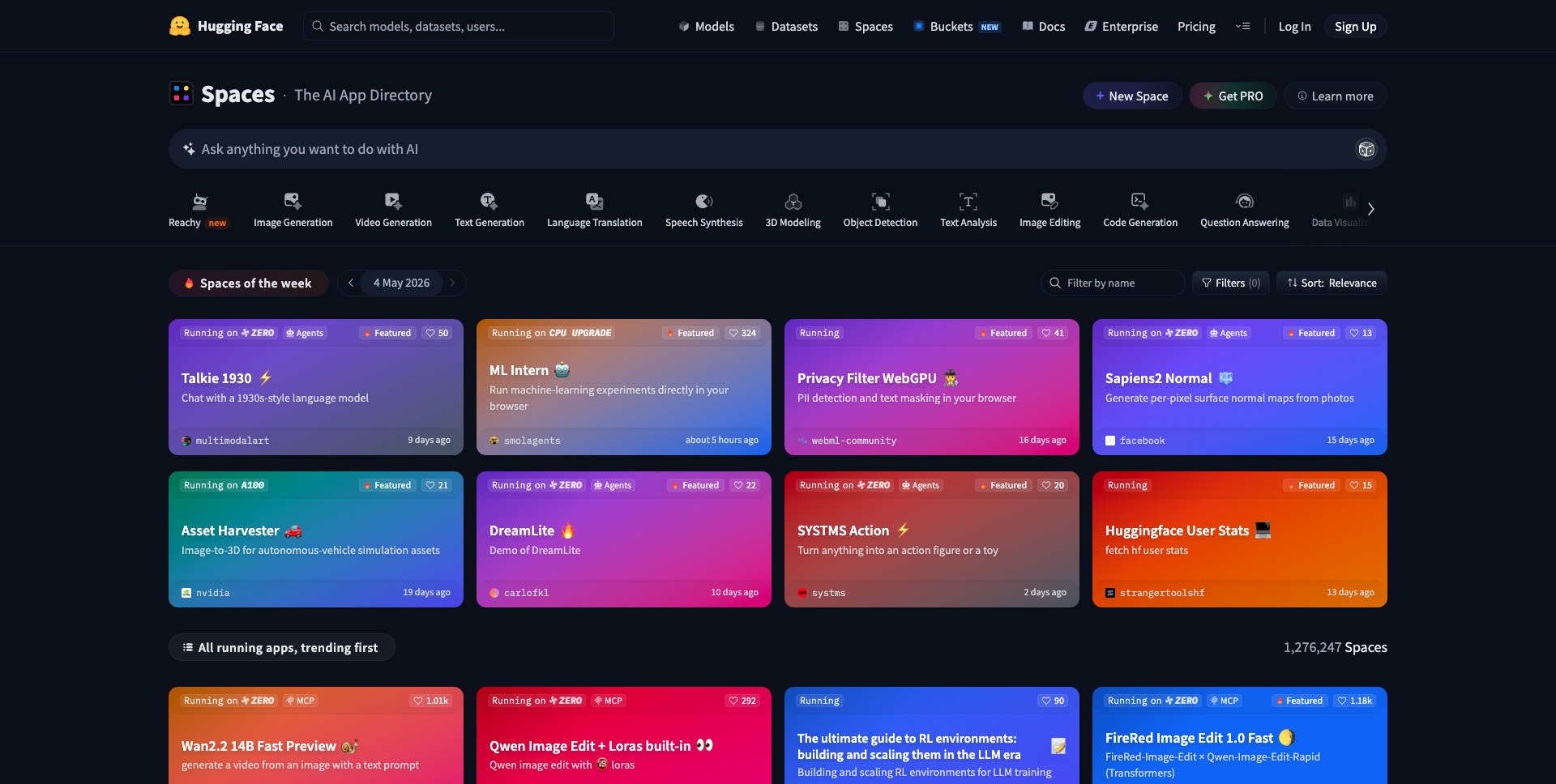
Task: Open the smolagents author link
Action: (x=525, y=441)
